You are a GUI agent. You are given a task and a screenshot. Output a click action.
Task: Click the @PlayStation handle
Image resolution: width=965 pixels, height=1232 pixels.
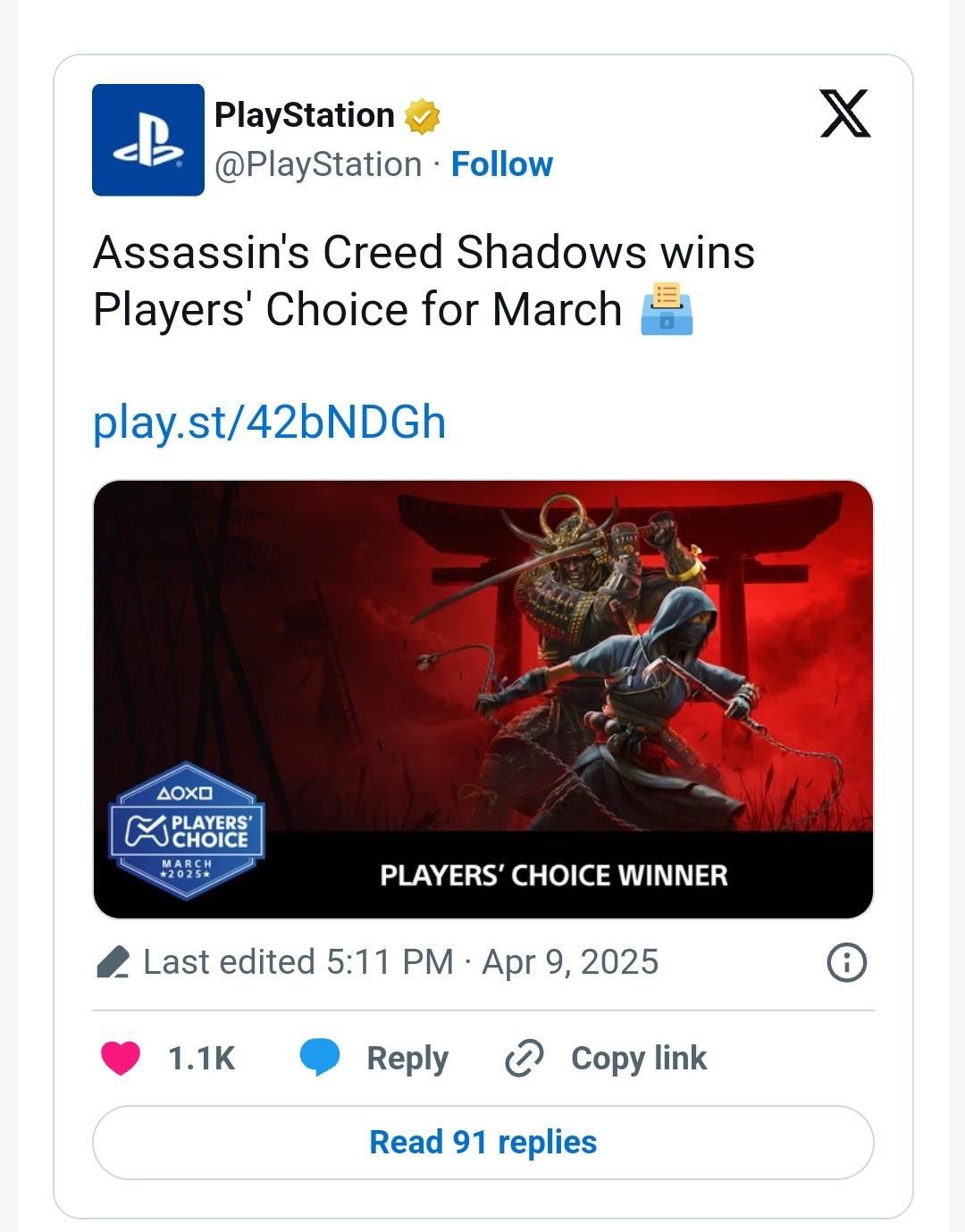tap(318, 164)
